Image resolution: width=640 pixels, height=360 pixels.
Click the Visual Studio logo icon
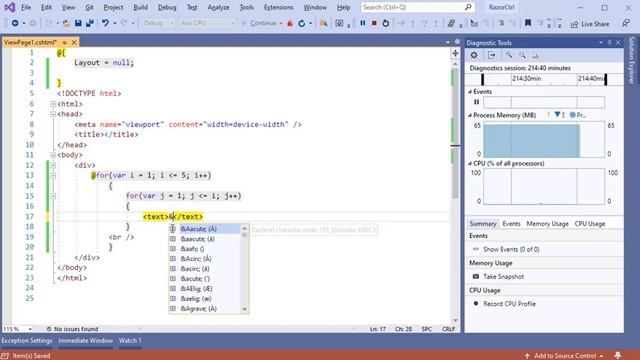(9, 7)
